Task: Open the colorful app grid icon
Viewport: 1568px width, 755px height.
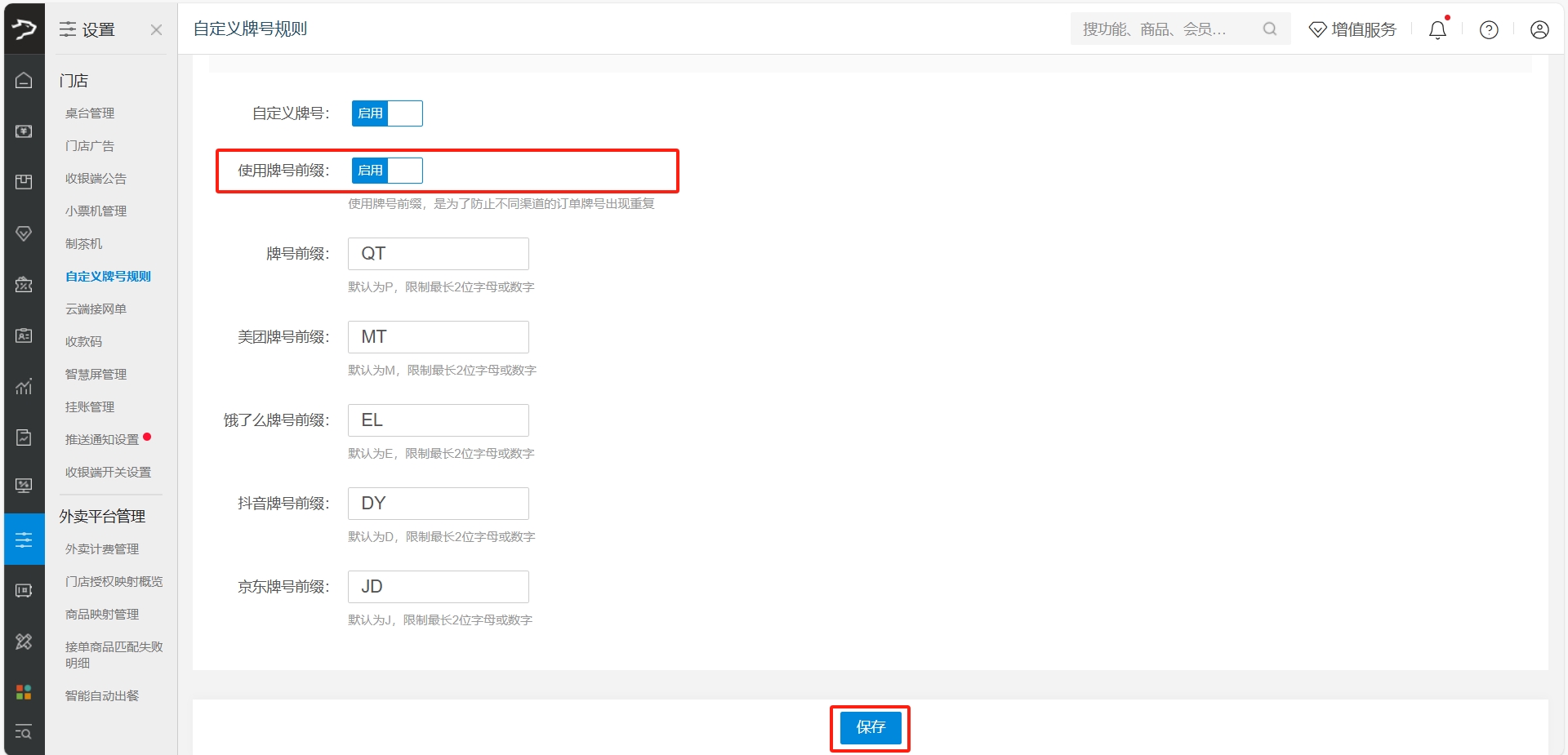Action: [24, 692]
